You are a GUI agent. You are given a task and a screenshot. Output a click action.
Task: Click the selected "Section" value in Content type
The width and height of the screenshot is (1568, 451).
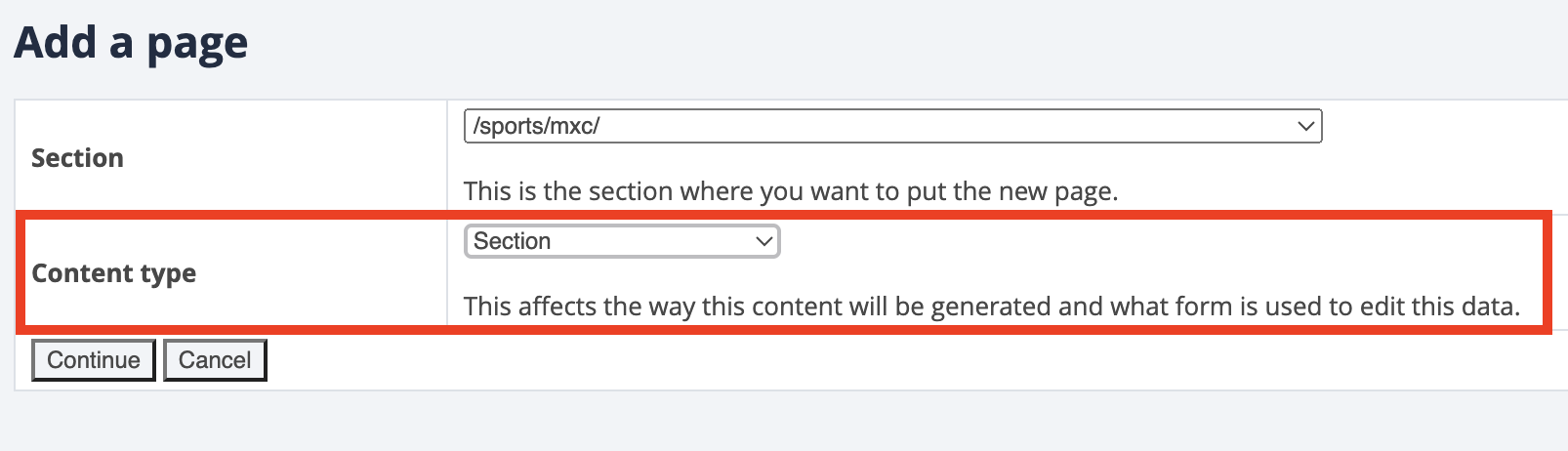[513, 241]
